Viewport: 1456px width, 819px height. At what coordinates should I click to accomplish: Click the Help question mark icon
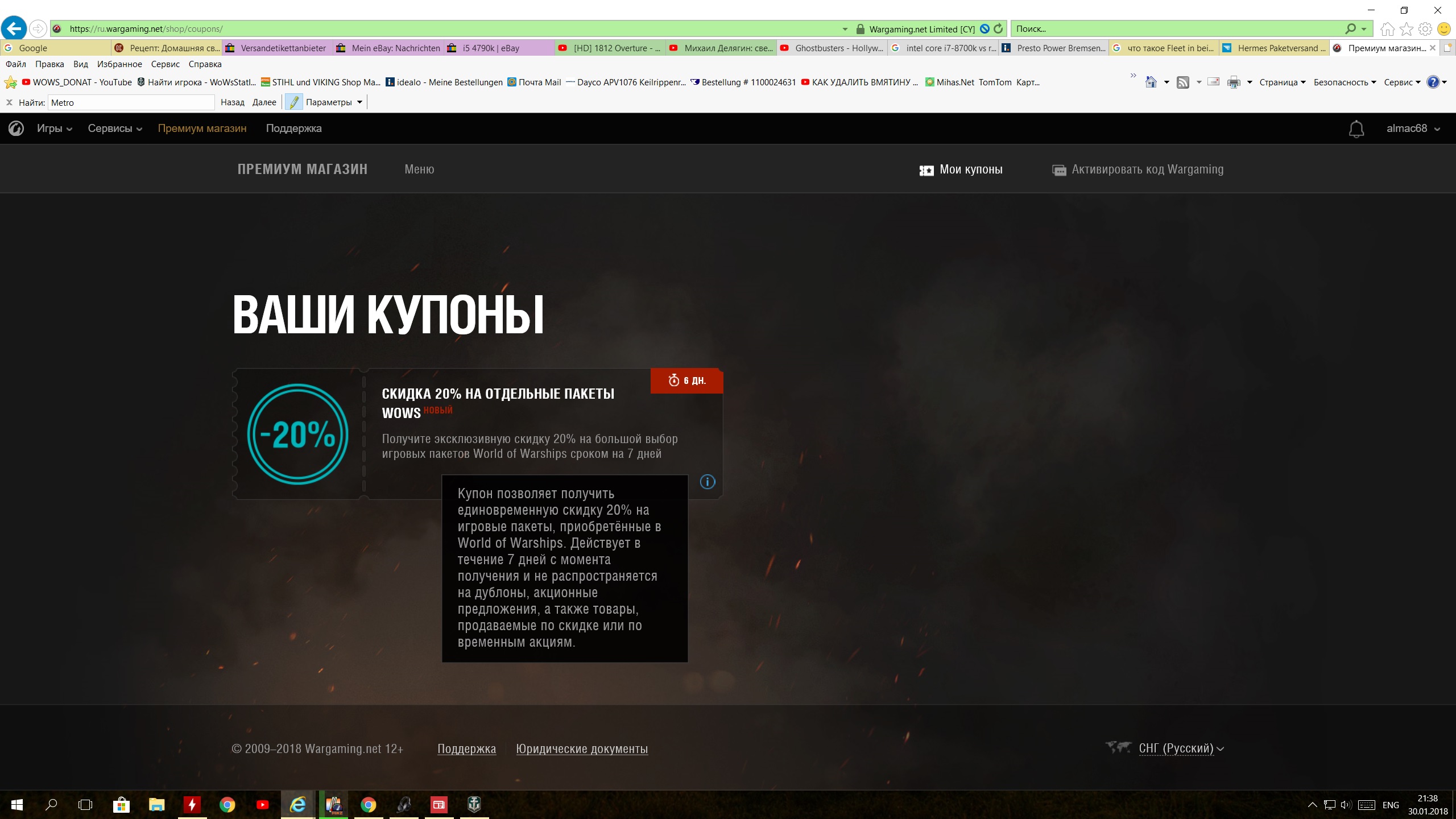(1433, 82)
